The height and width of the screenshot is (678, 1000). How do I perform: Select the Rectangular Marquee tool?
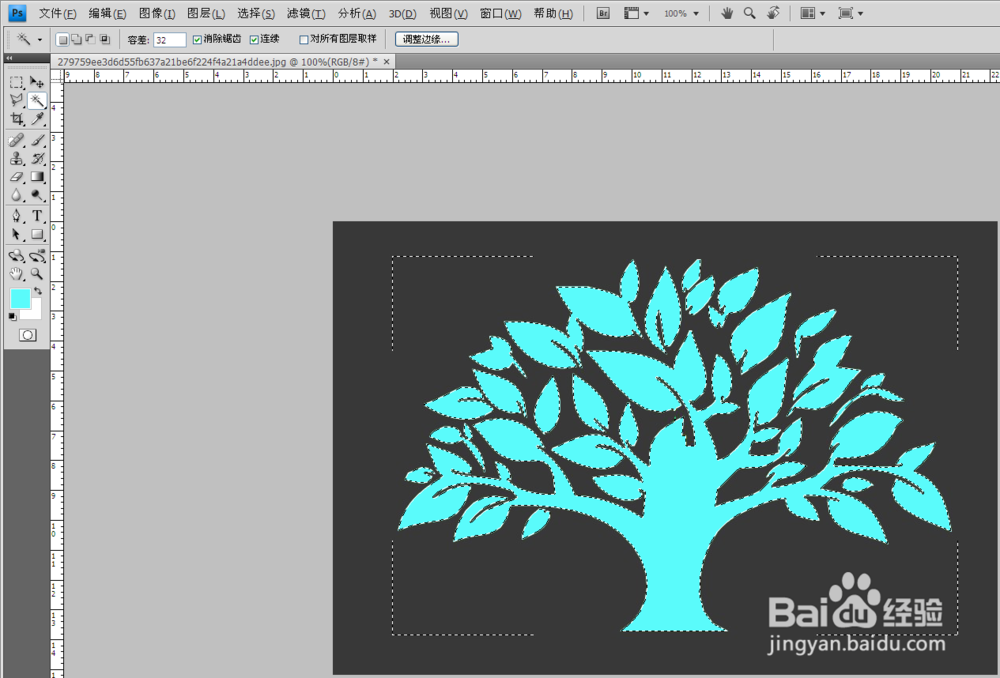click(x=17, y=82)
